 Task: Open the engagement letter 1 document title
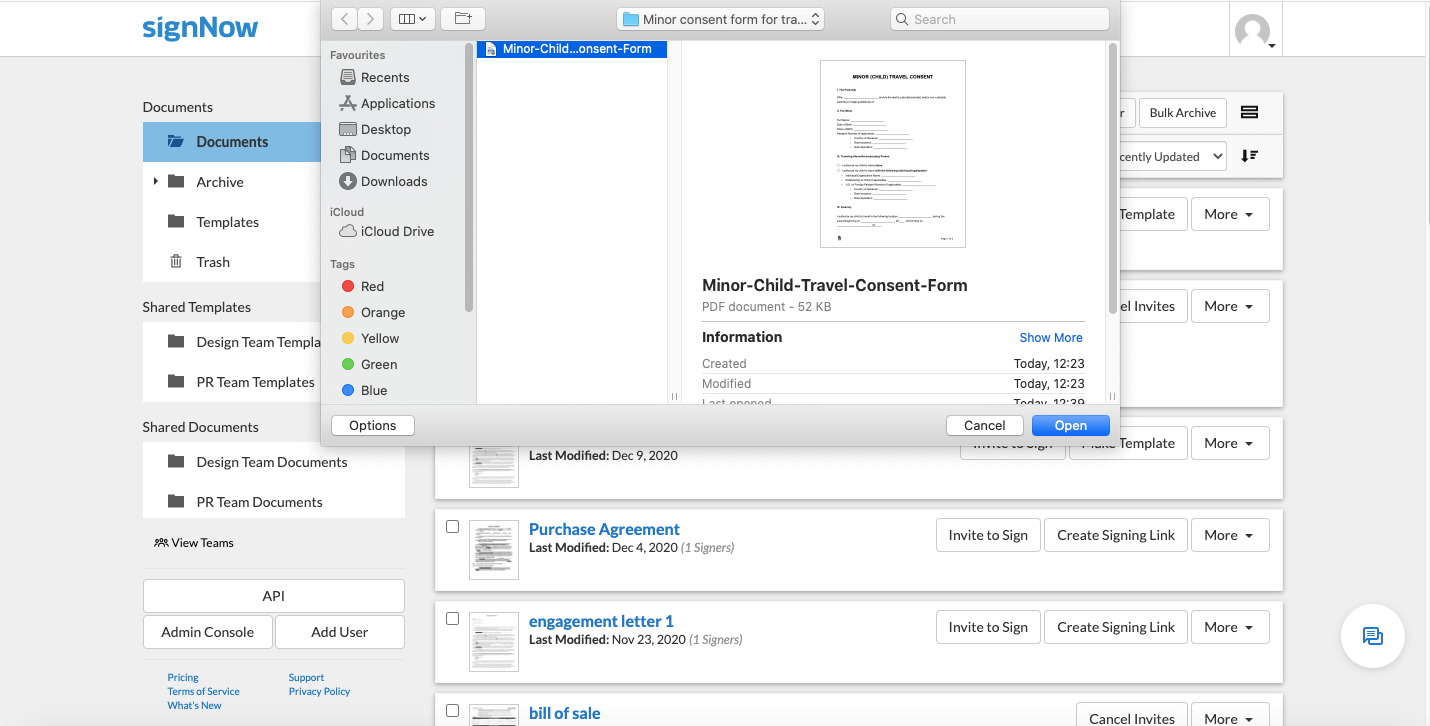point(601,621)
